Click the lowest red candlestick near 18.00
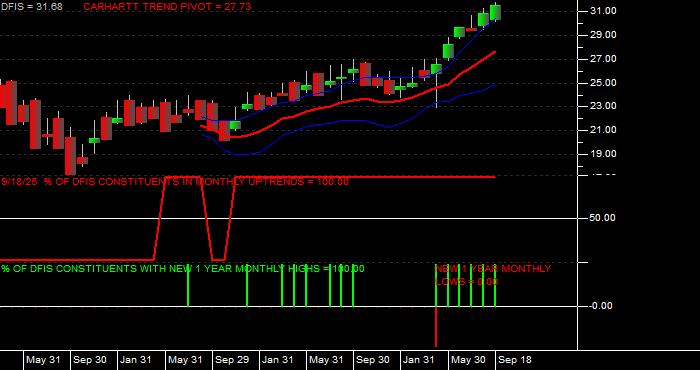Screen dimensions: 700x370 pos(70,155)
